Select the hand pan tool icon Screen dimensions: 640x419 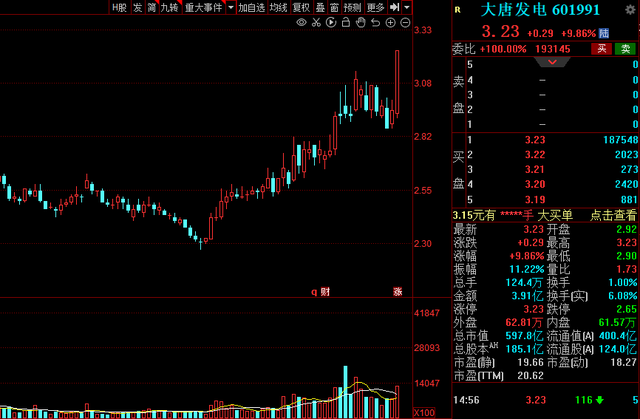(x=360, y=22)
